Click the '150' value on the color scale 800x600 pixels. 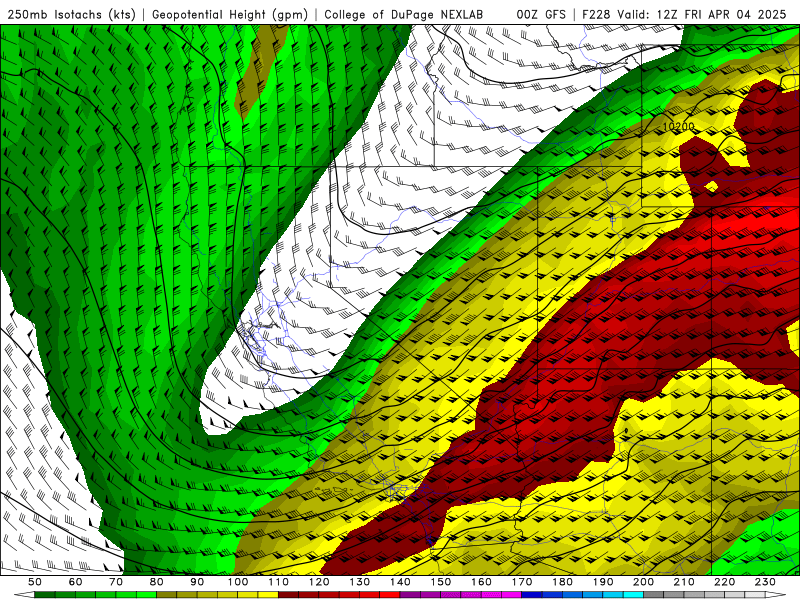pyautogui.click(x=440, y=582)
